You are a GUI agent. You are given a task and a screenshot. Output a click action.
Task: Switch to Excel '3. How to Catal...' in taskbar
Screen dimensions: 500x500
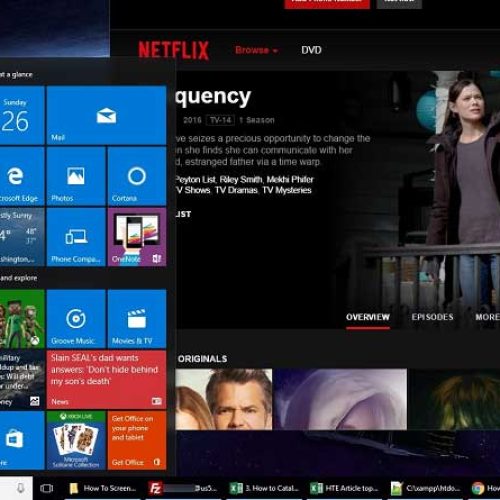264,488
